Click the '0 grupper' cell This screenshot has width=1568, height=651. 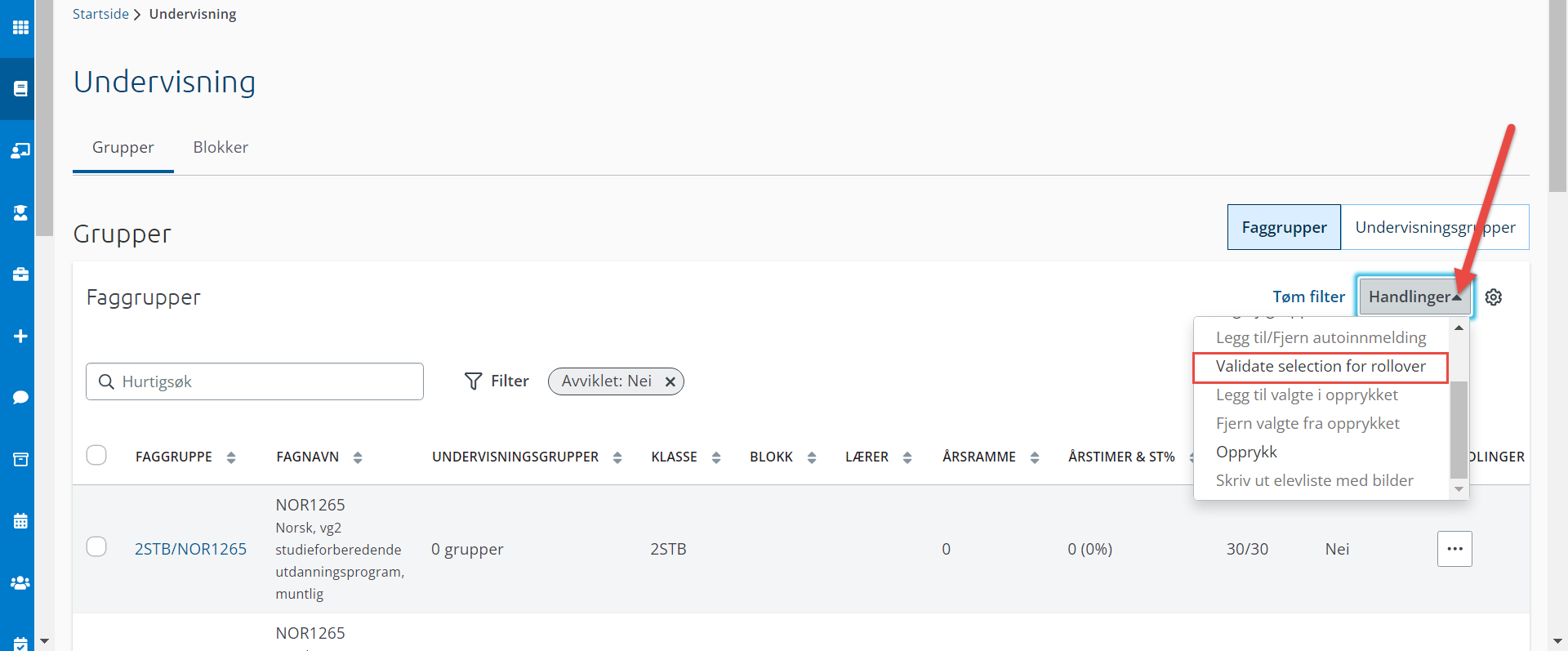(467, 549)
